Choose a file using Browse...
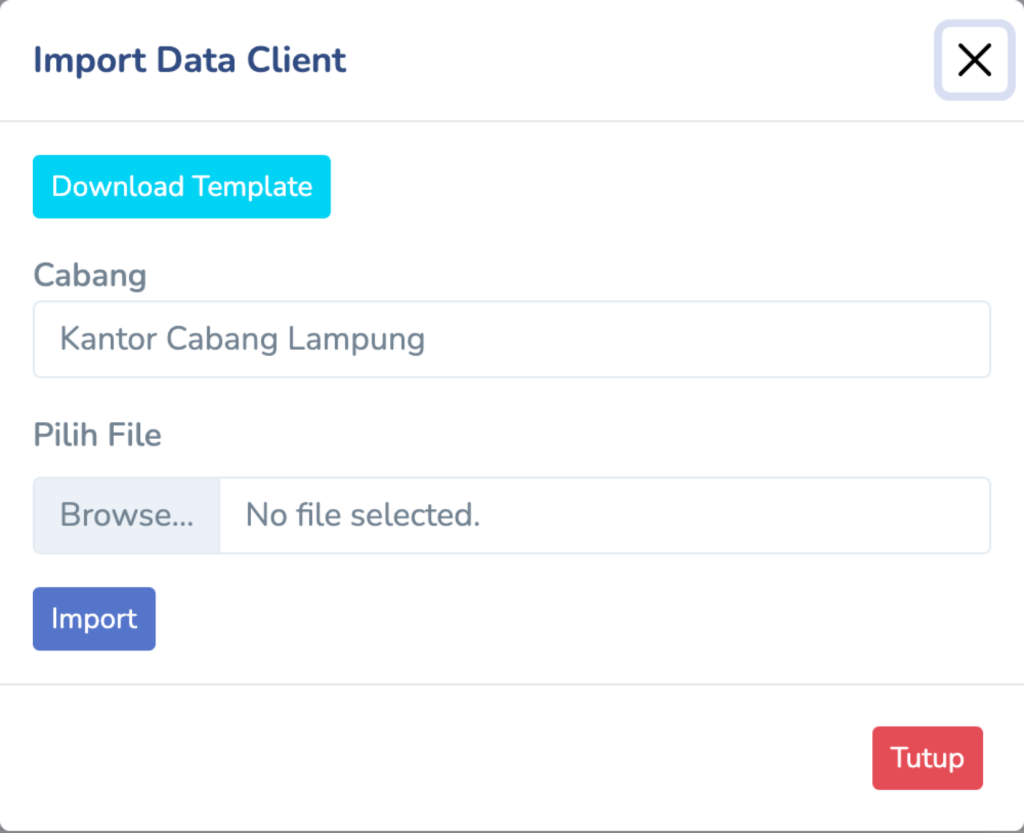 (127, 515)
